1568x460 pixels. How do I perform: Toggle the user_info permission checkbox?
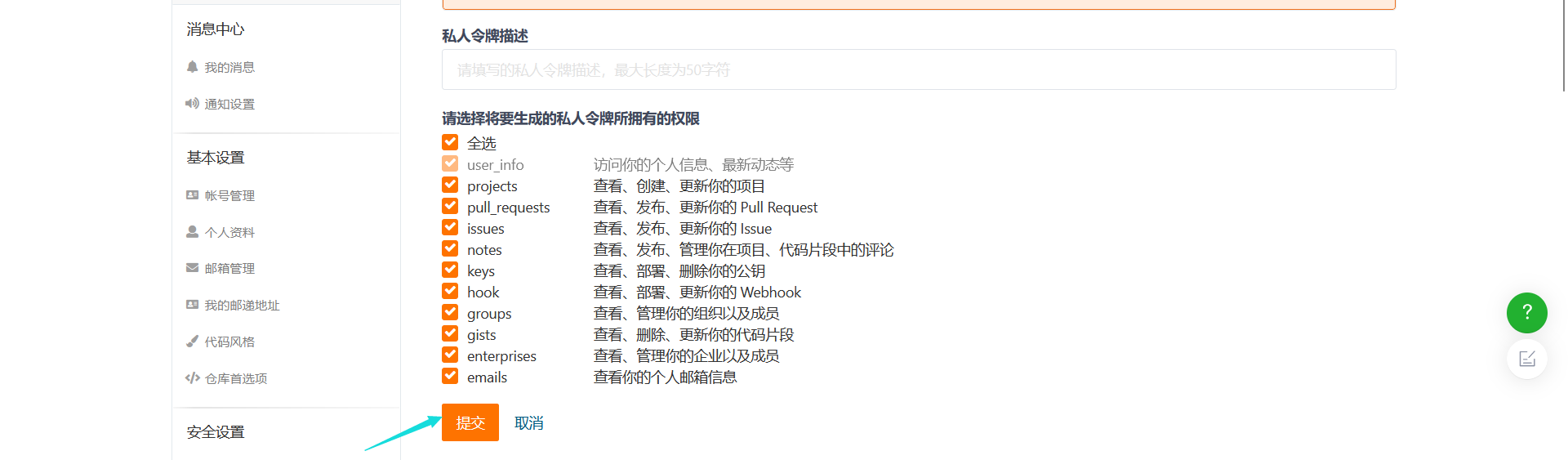[x=450, y=163]
